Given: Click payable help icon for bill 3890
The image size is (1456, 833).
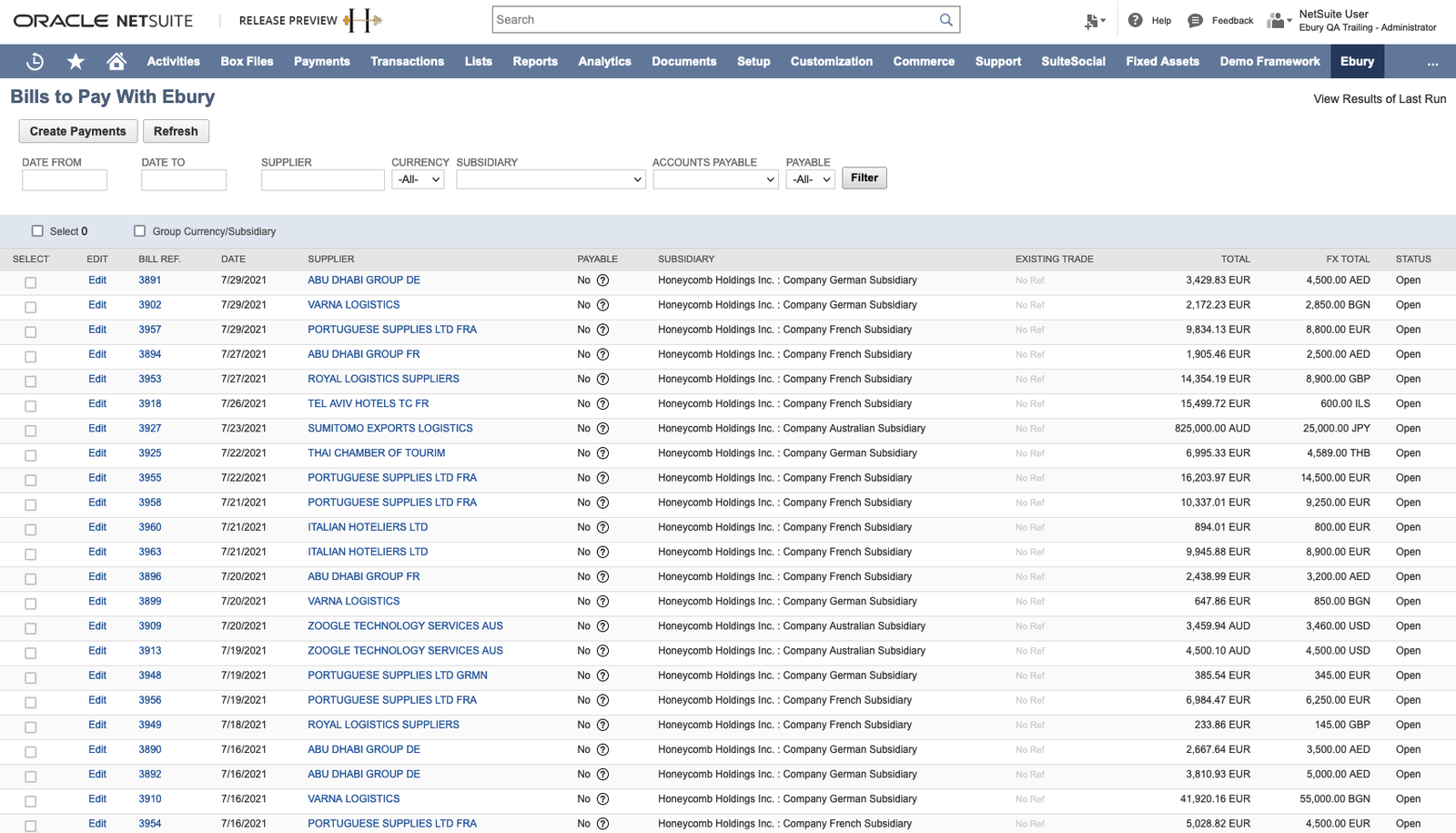Looking at the screenshot, I should pos(602,749).
